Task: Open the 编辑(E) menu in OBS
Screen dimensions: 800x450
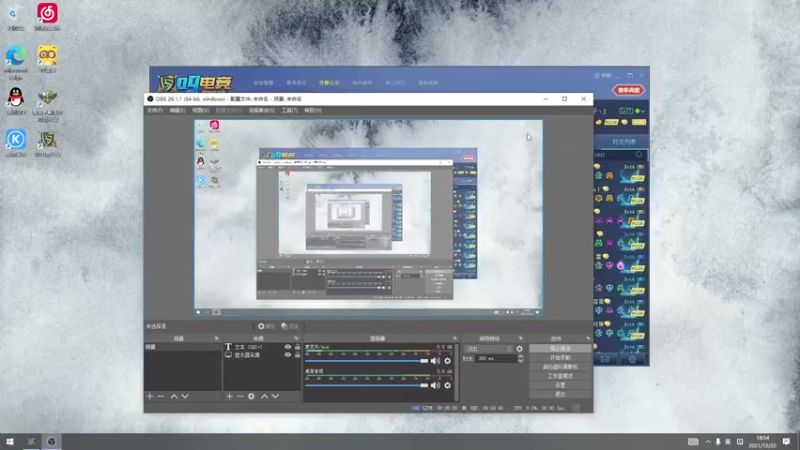Action: [178, 110]
